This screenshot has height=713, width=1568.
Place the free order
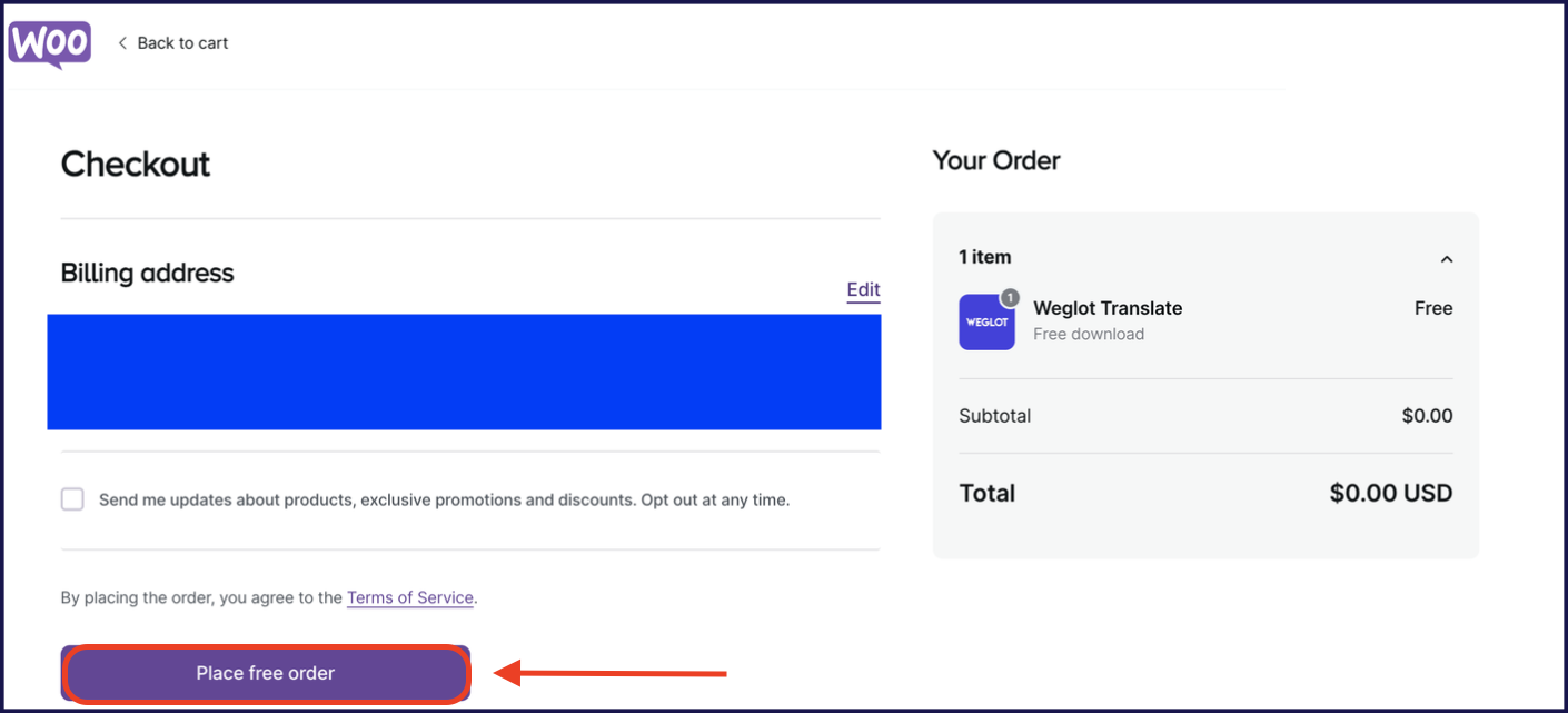pos(265,673)
